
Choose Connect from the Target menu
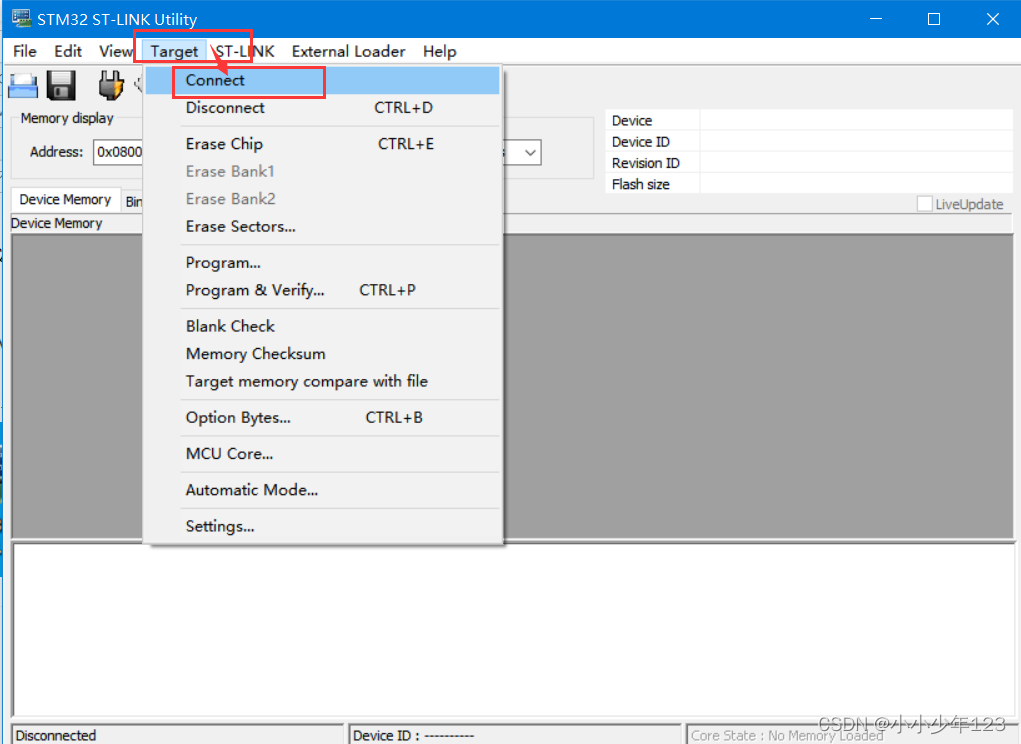point(322,81)
